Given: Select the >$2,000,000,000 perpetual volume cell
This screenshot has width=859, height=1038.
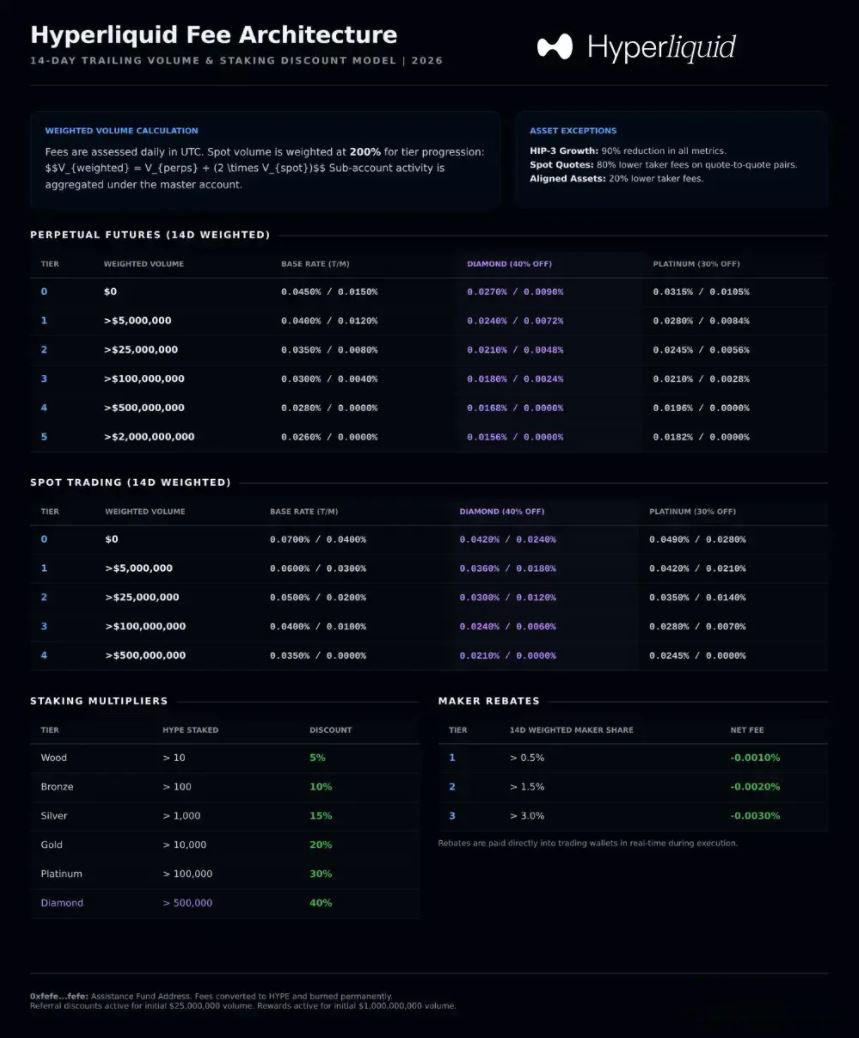Looking at the screenshot, I should click(x=149, y=437).
